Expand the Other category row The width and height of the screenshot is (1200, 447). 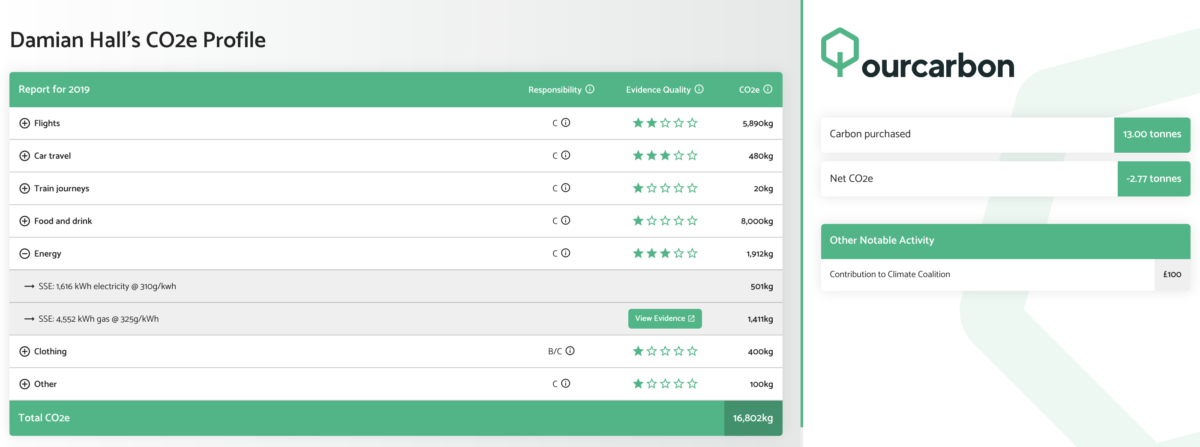pyautogui.click(x=25, y=384)
